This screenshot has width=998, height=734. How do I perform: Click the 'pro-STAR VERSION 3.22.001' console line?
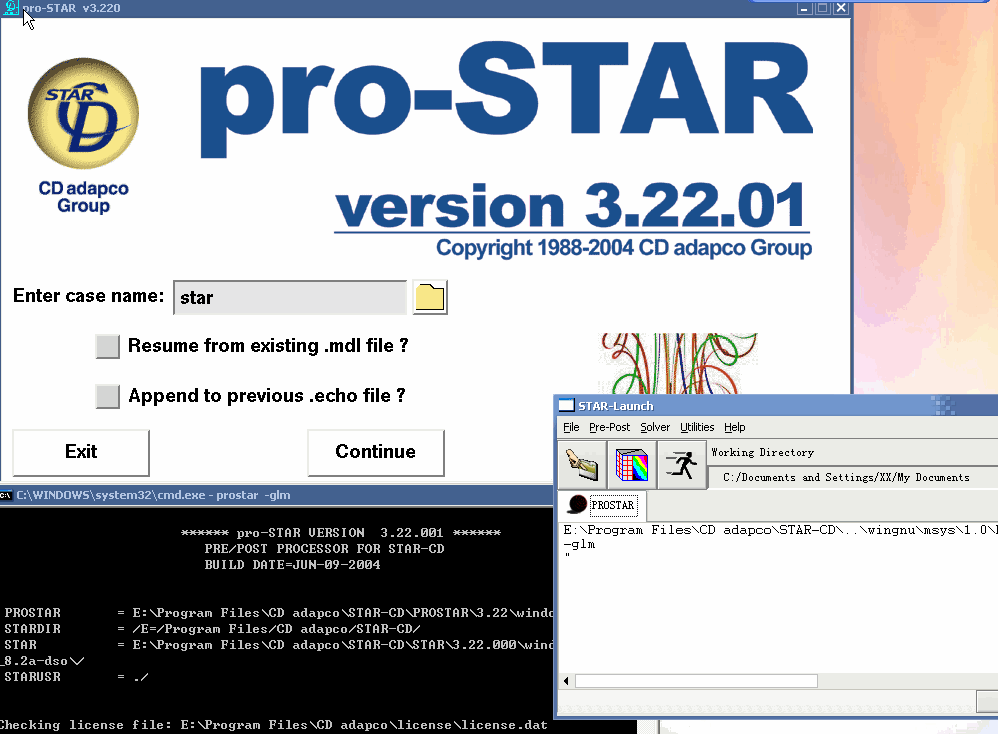click(341, 533)
